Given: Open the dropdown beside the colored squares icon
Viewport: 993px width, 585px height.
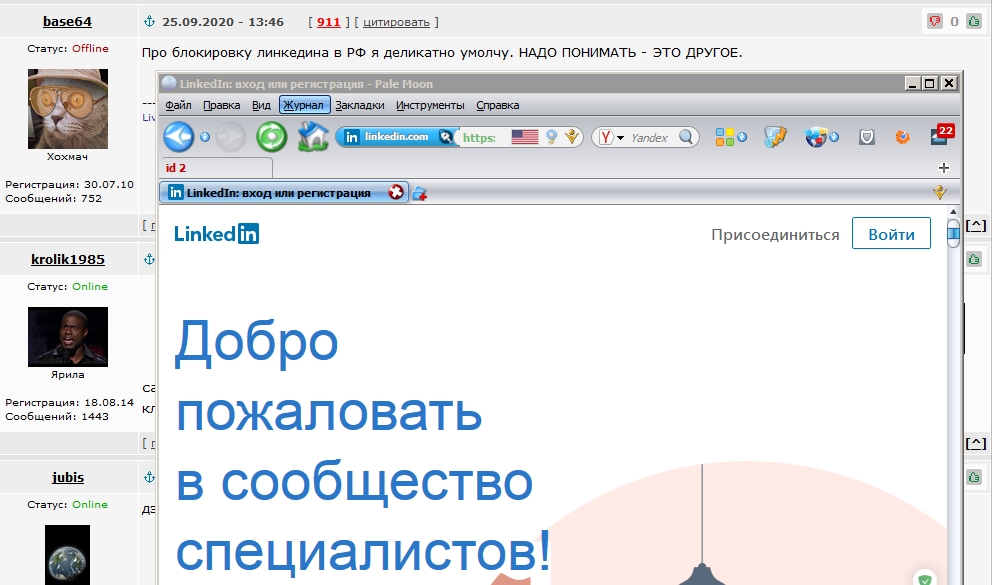Looking at the screenshot, I should tap(742, 137).
